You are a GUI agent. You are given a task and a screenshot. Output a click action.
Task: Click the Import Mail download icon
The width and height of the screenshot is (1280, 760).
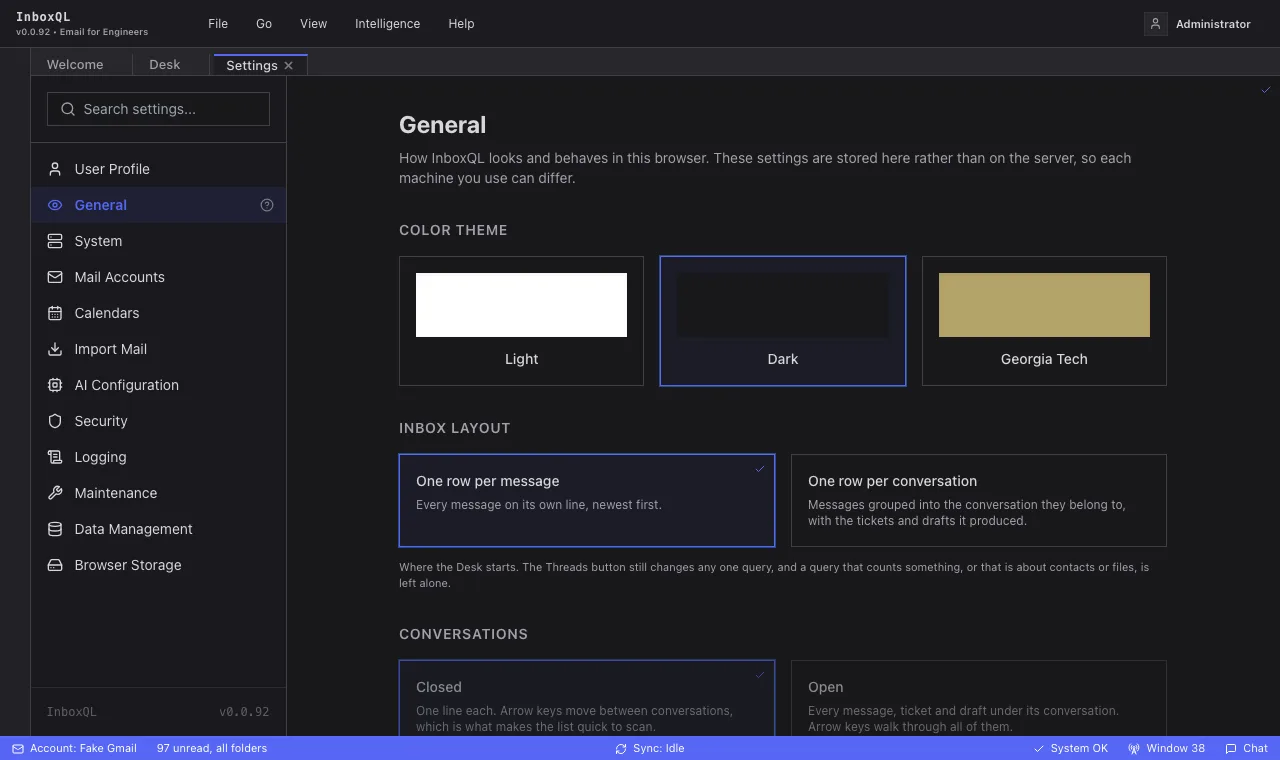[55, 349]
